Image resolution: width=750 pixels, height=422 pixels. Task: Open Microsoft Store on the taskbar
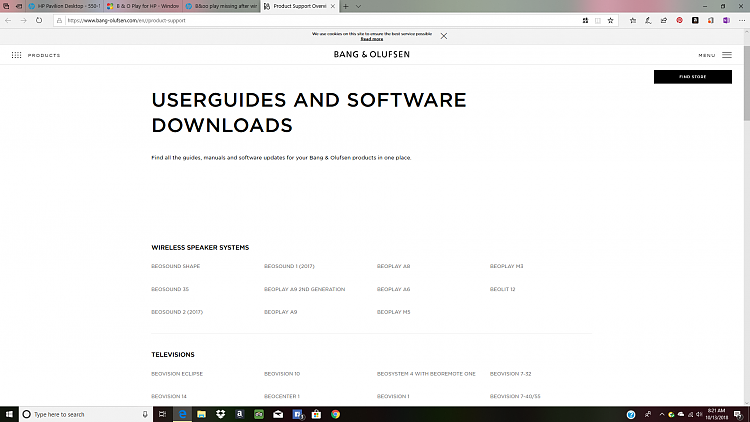coord(316,414)
